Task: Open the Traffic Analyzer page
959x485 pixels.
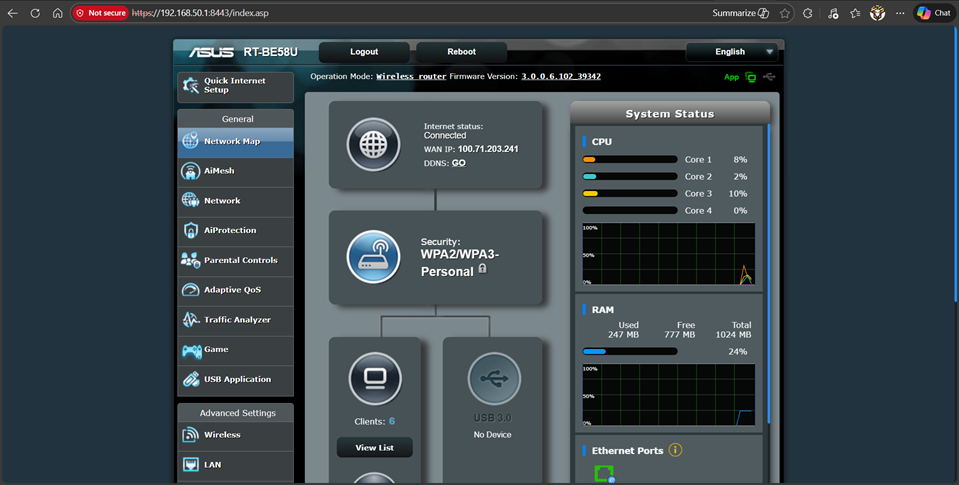Action: click(x=236, y=320)
